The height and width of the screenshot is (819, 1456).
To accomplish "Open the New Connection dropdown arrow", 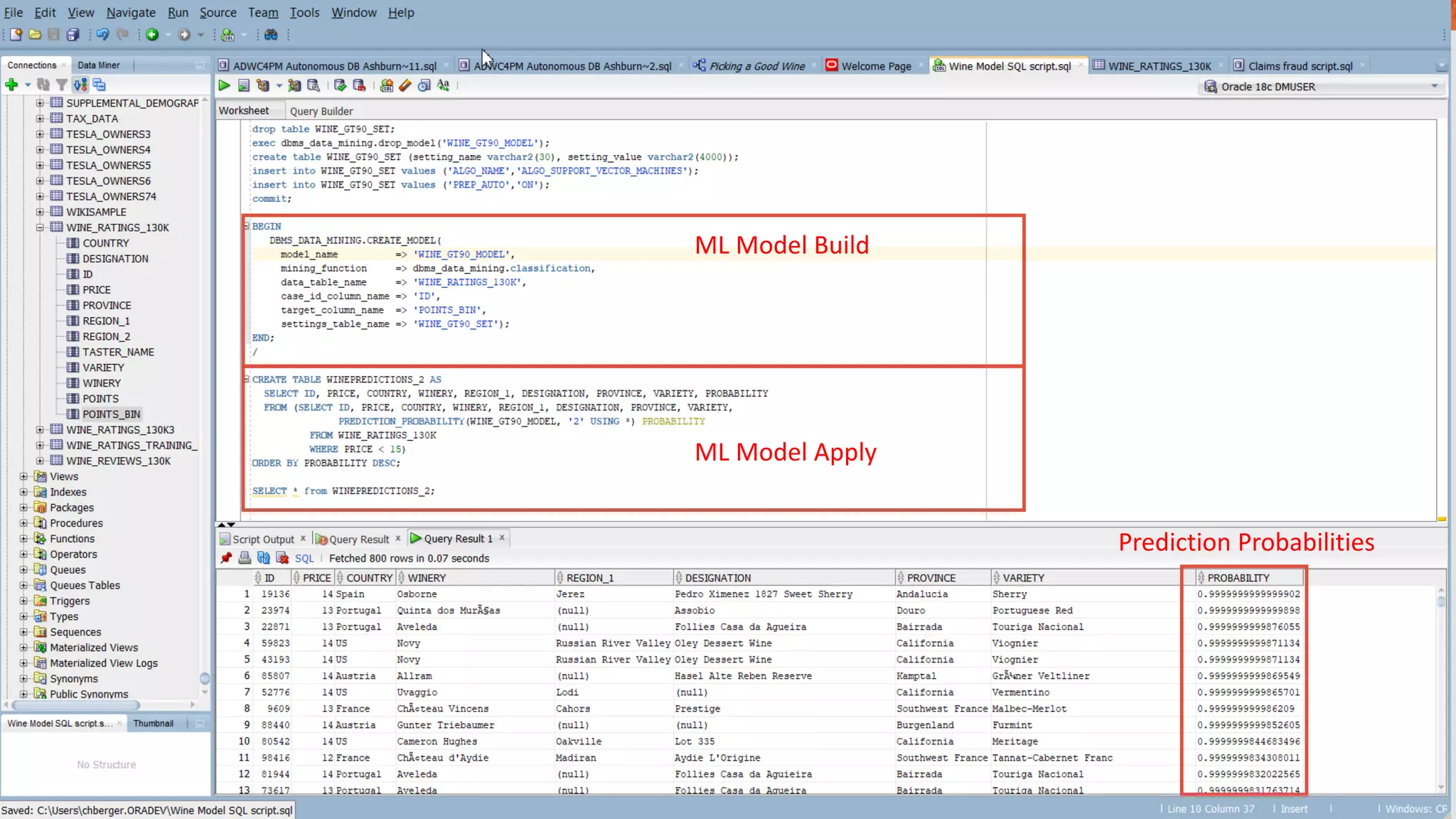I will click(x=28, y=85).
